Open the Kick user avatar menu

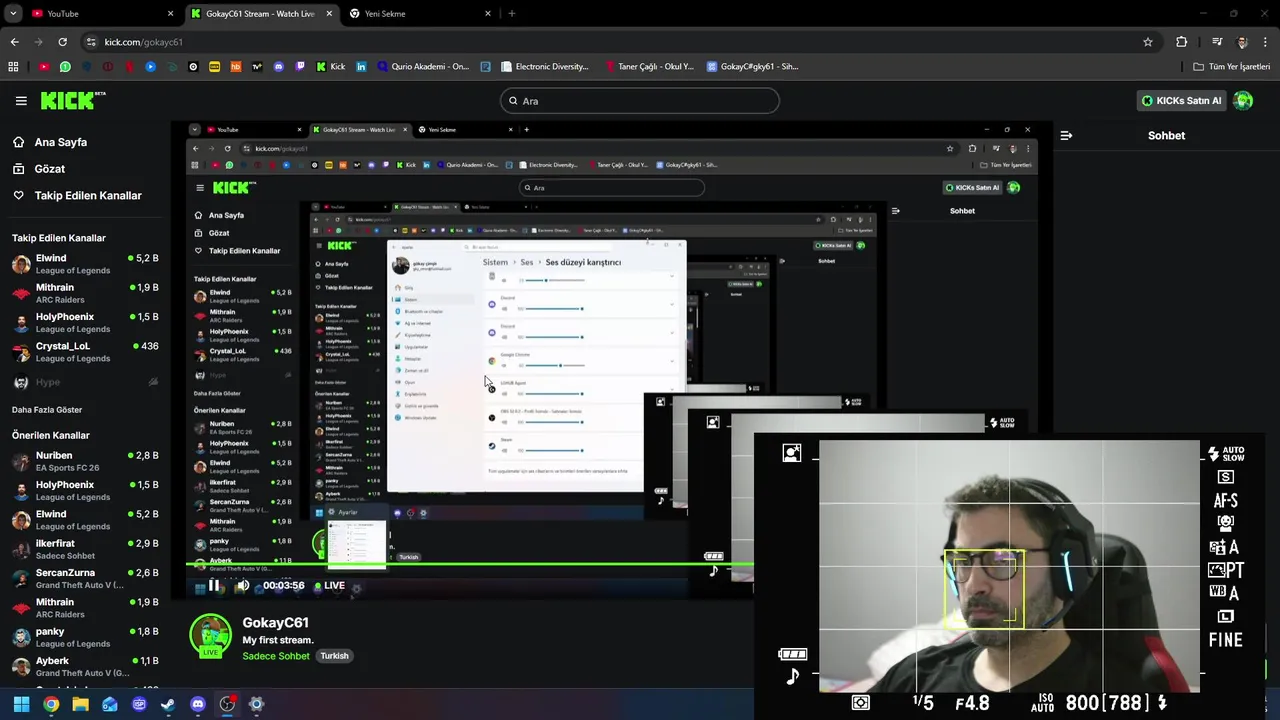point(1243,100)
